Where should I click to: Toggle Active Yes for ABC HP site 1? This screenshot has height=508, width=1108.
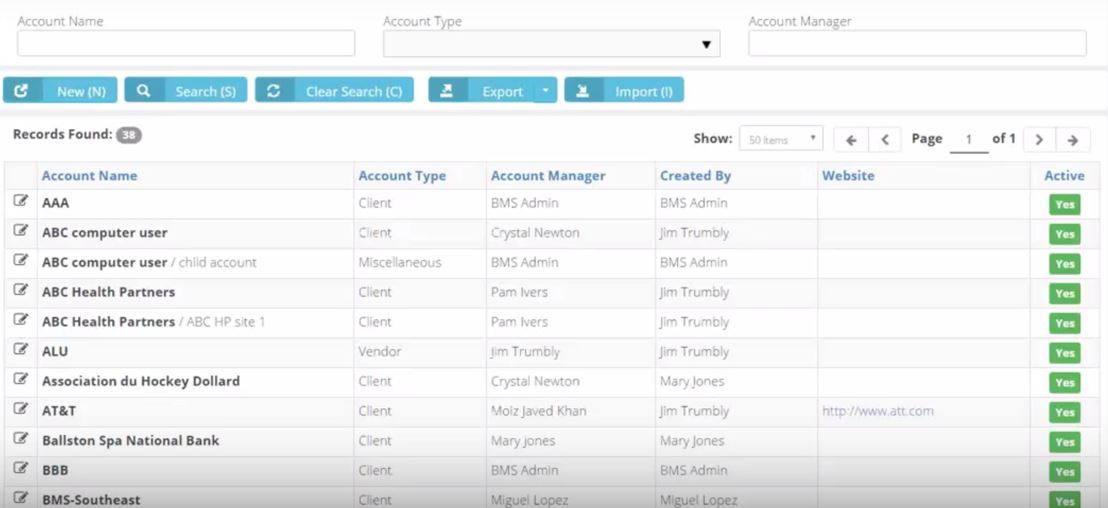click(x=1064, y=324)
